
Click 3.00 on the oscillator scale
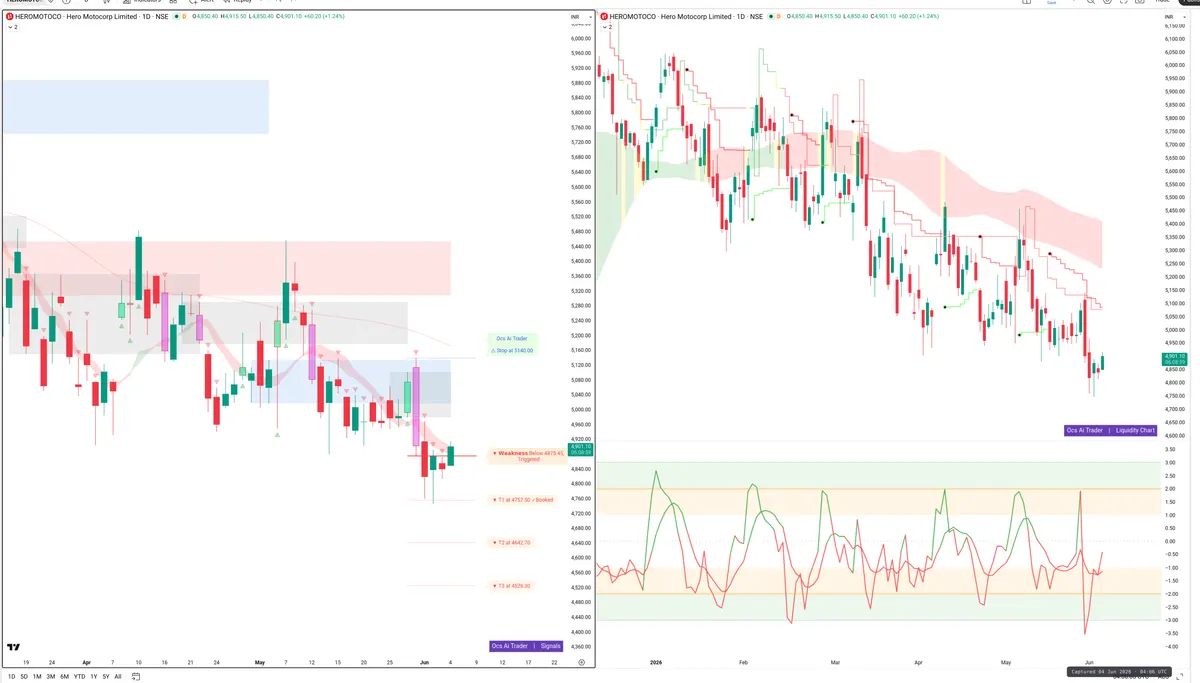(x=1170, y=463)
